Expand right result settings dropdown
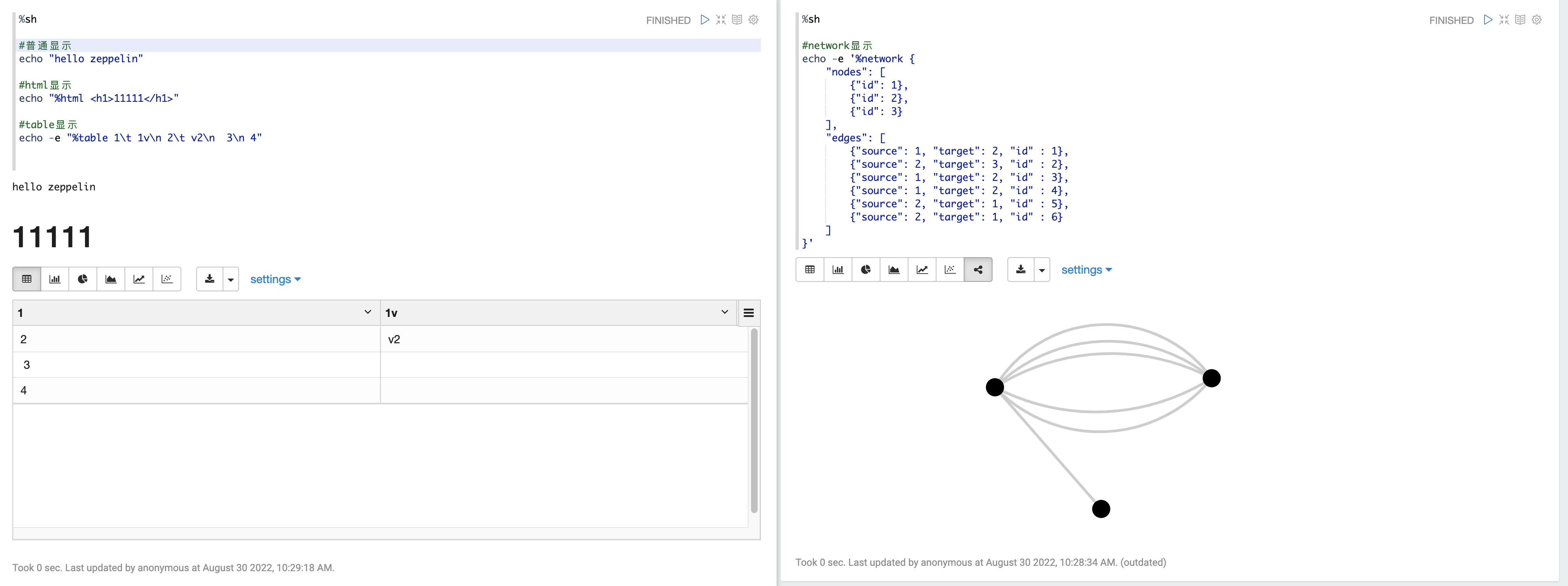Image resolution: width=1568 pixels, height=586 pixels. [1087, 270]
